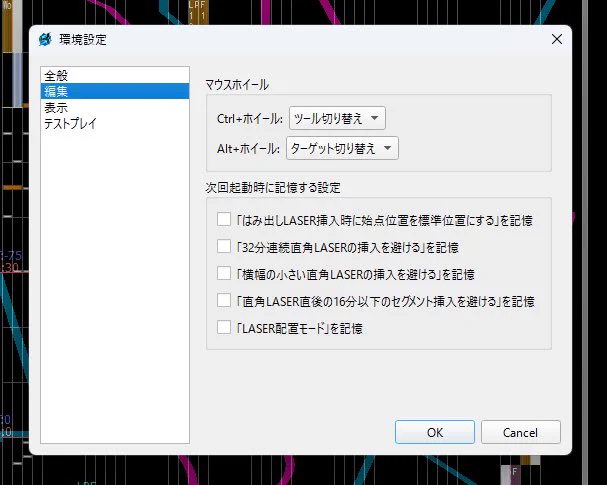Close the 環境設定 dialog with X
This screenshot has width=607, height=485.
[557, 39]
